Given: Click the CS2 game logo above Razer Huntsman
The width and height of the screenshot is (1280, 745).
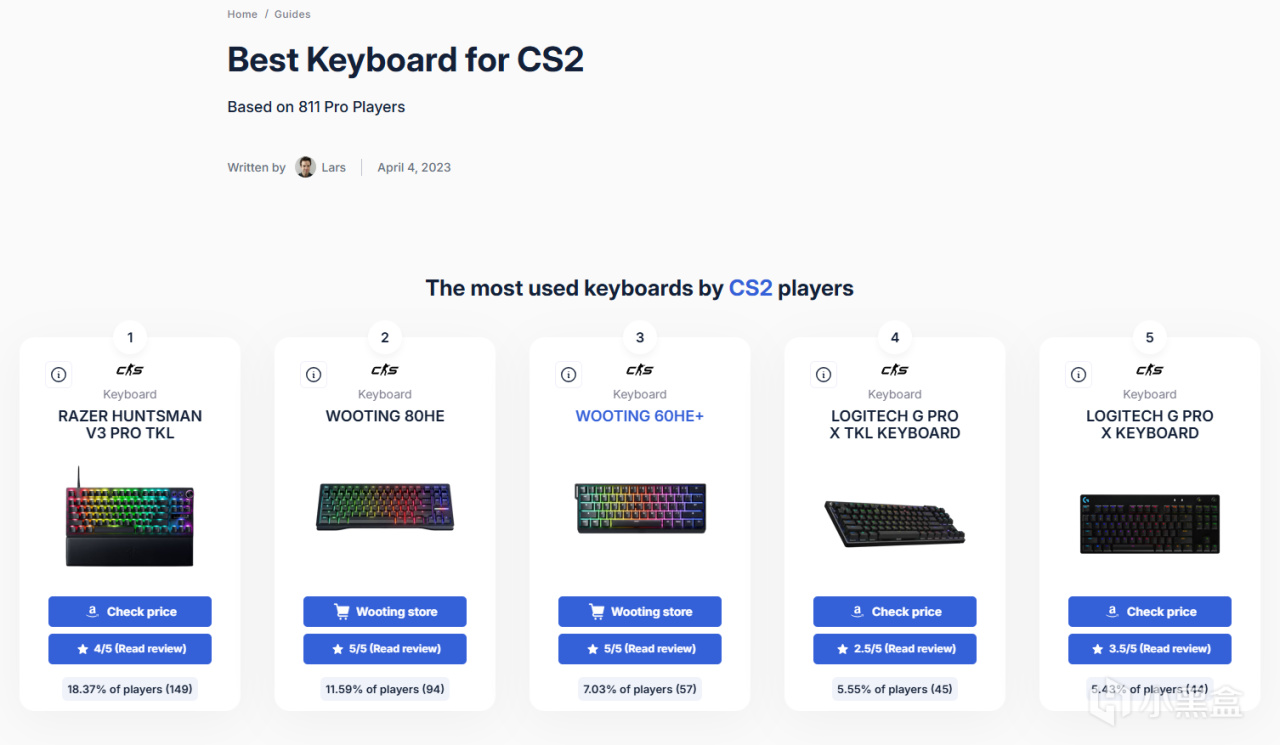Looking at the screenshot, I should click(130, 370).
